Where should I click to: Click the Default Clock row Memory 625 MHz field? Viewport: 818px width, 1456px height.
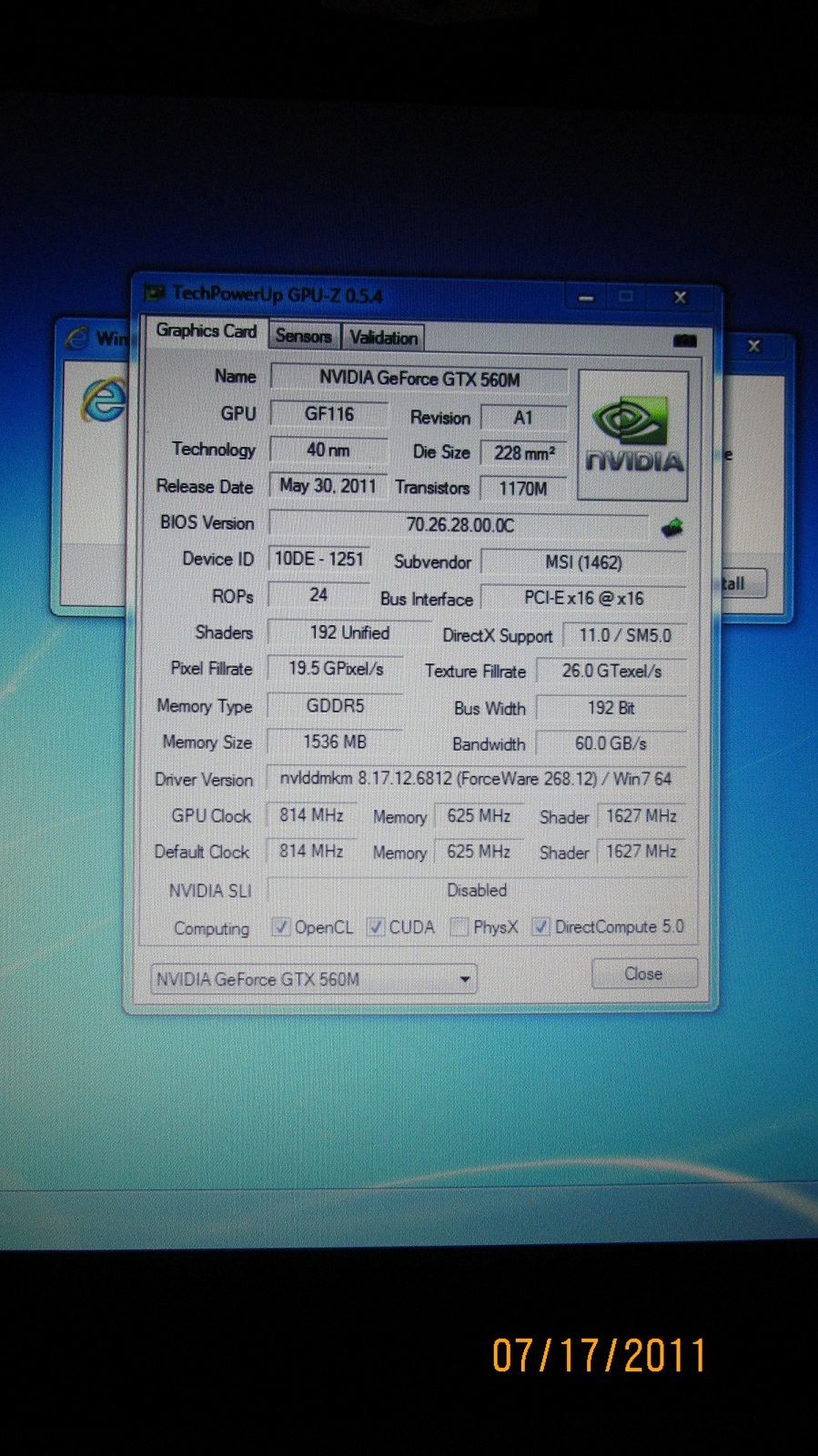(480, 852)
